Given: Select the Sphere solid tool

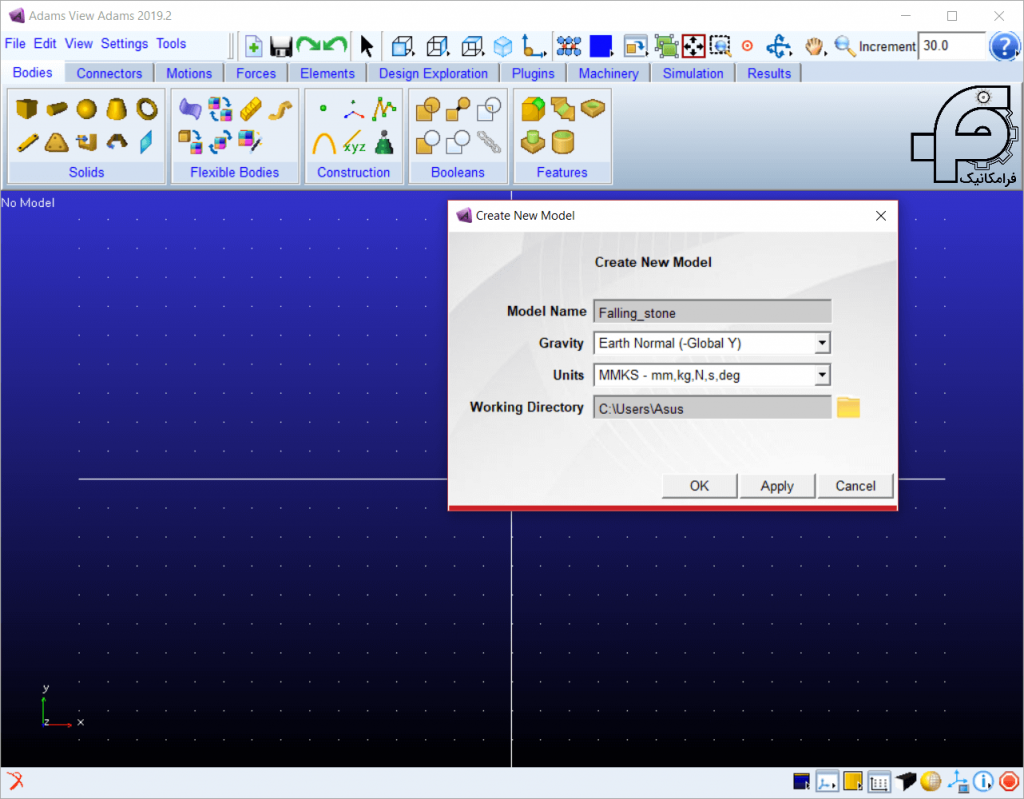Looking at the screenshot, I should [86, 108].
